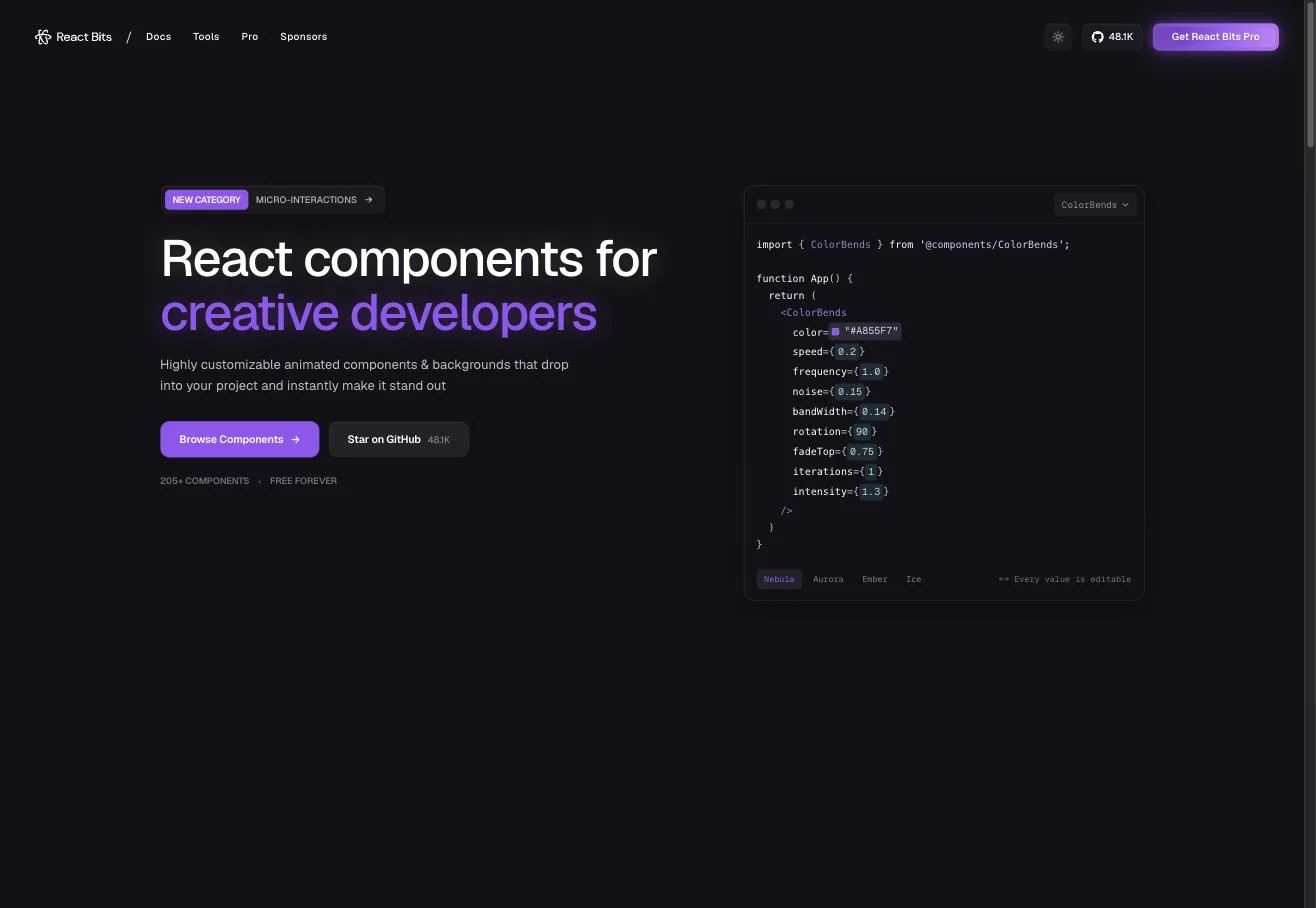Click the rotation value 90

point(862,432)
